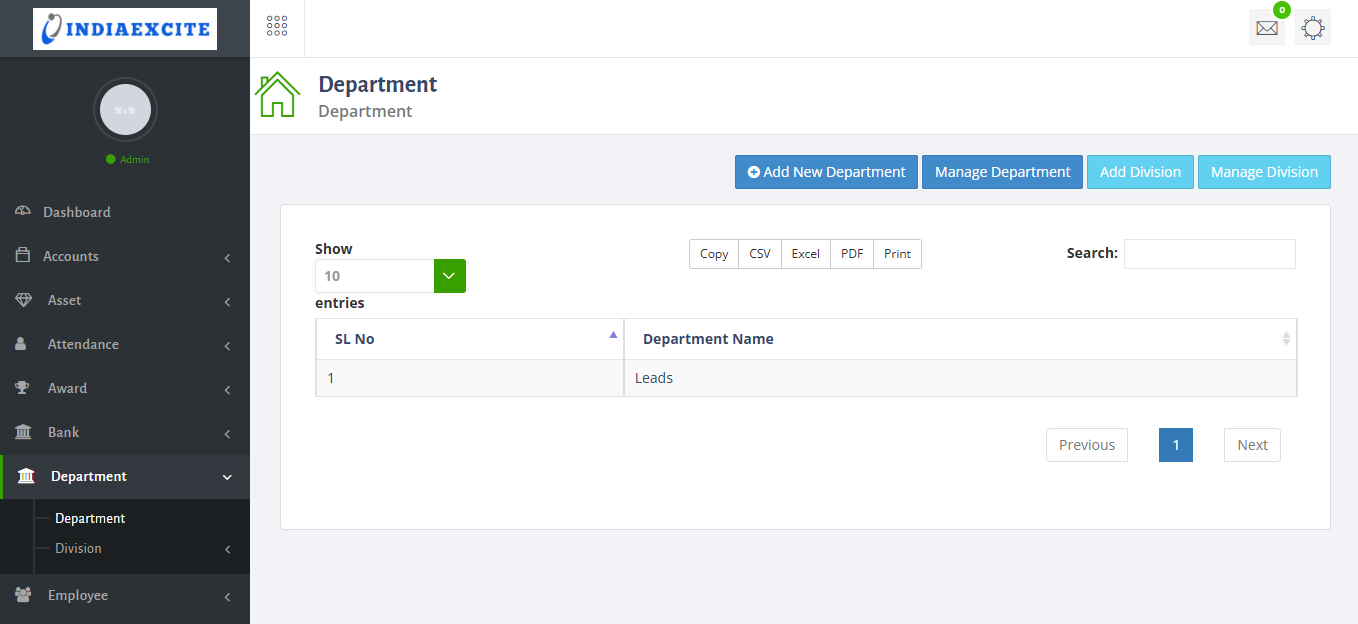Click Add New Department button
Viewport: 1358px width, 624px height.
826,172
